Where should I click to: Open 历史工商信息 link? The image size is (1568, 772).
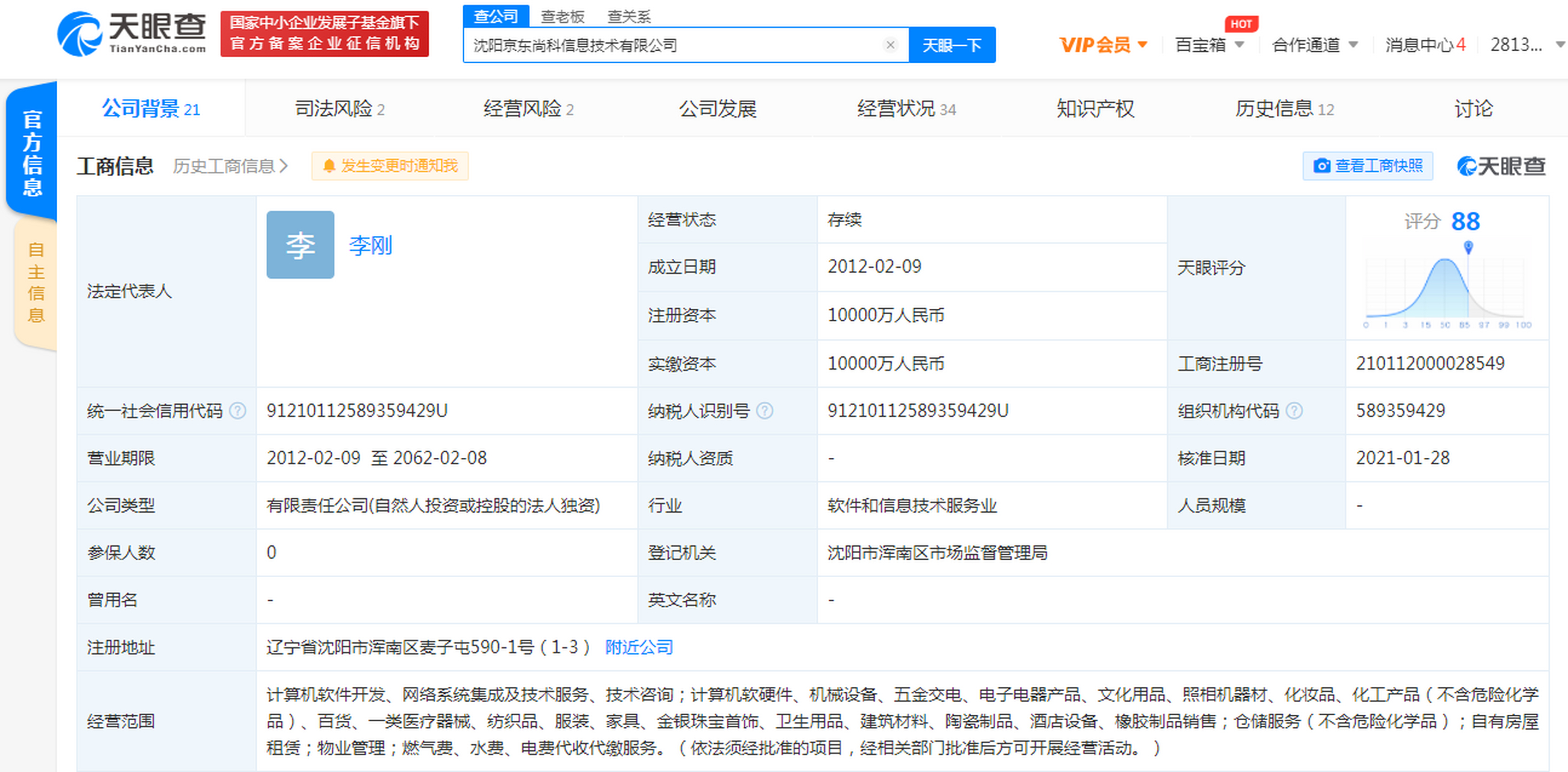point(230,166)
